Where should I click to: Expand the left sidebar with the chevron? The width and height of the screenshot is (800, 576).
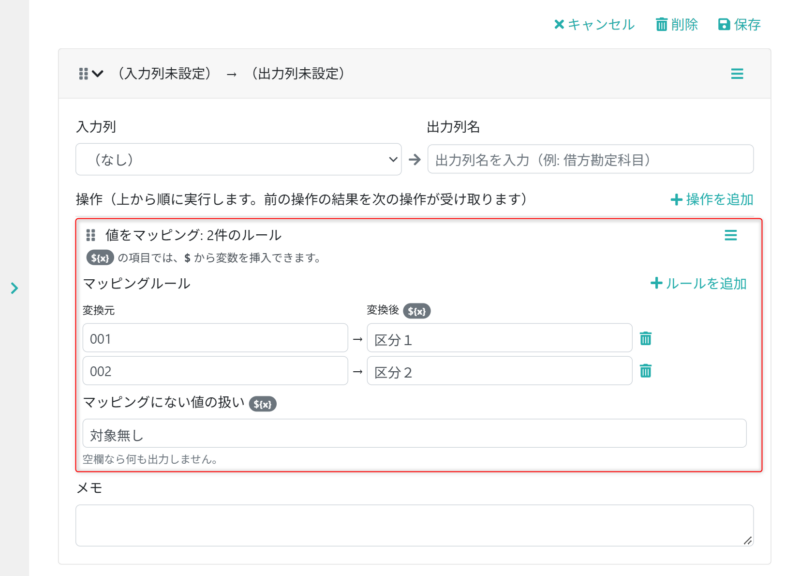tap(14, 288)
